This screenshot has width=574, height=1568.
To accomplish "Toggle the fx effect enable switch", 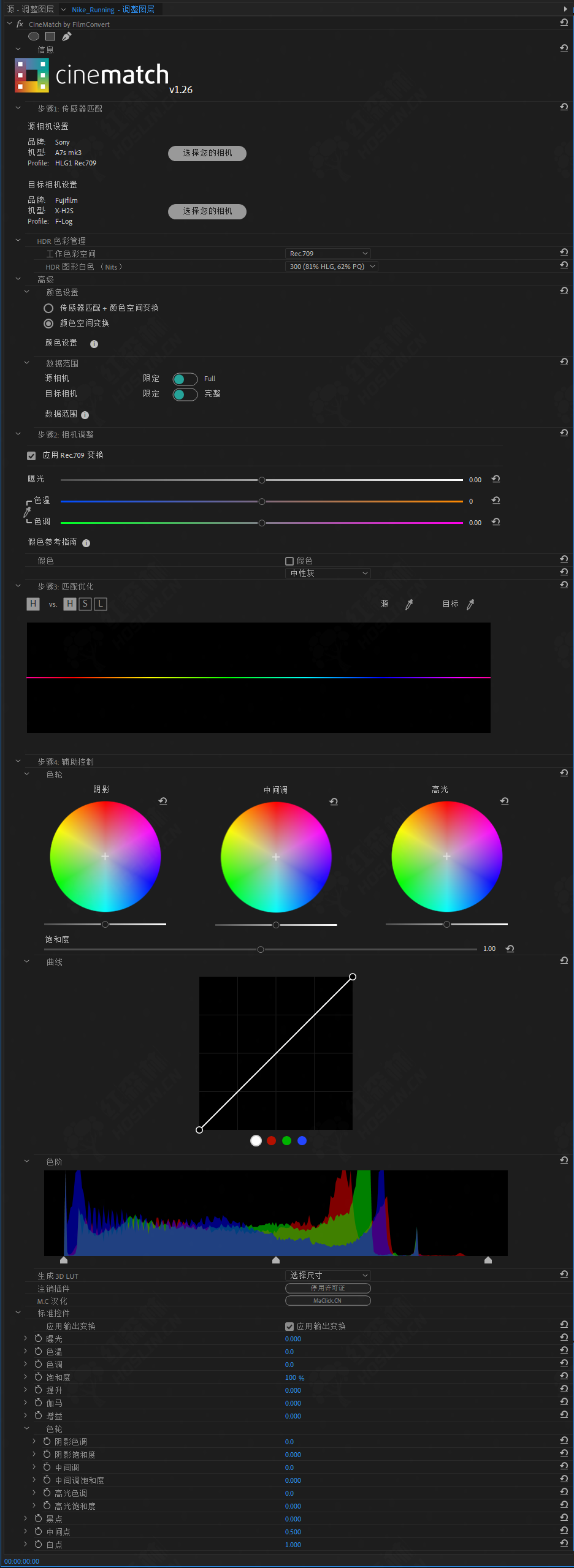I will pos(20,25).
